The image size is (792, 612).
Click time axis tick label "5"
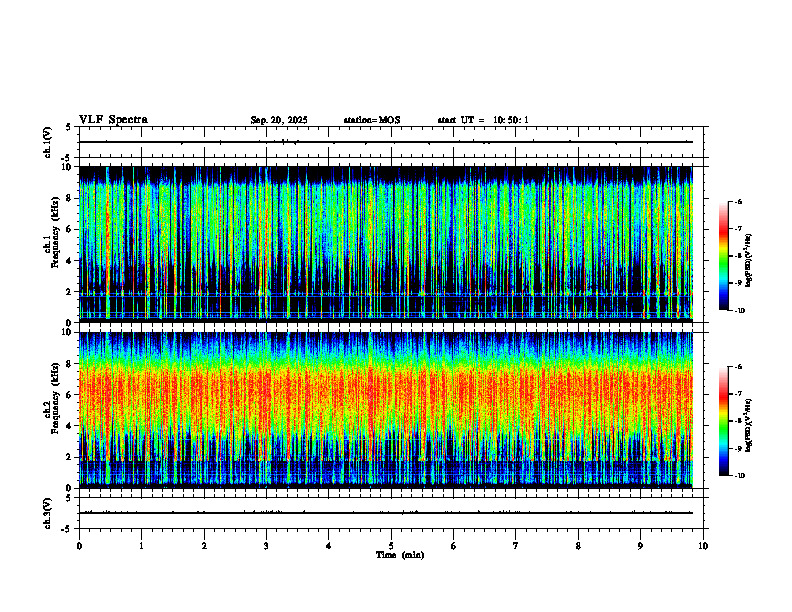point(391,546)
